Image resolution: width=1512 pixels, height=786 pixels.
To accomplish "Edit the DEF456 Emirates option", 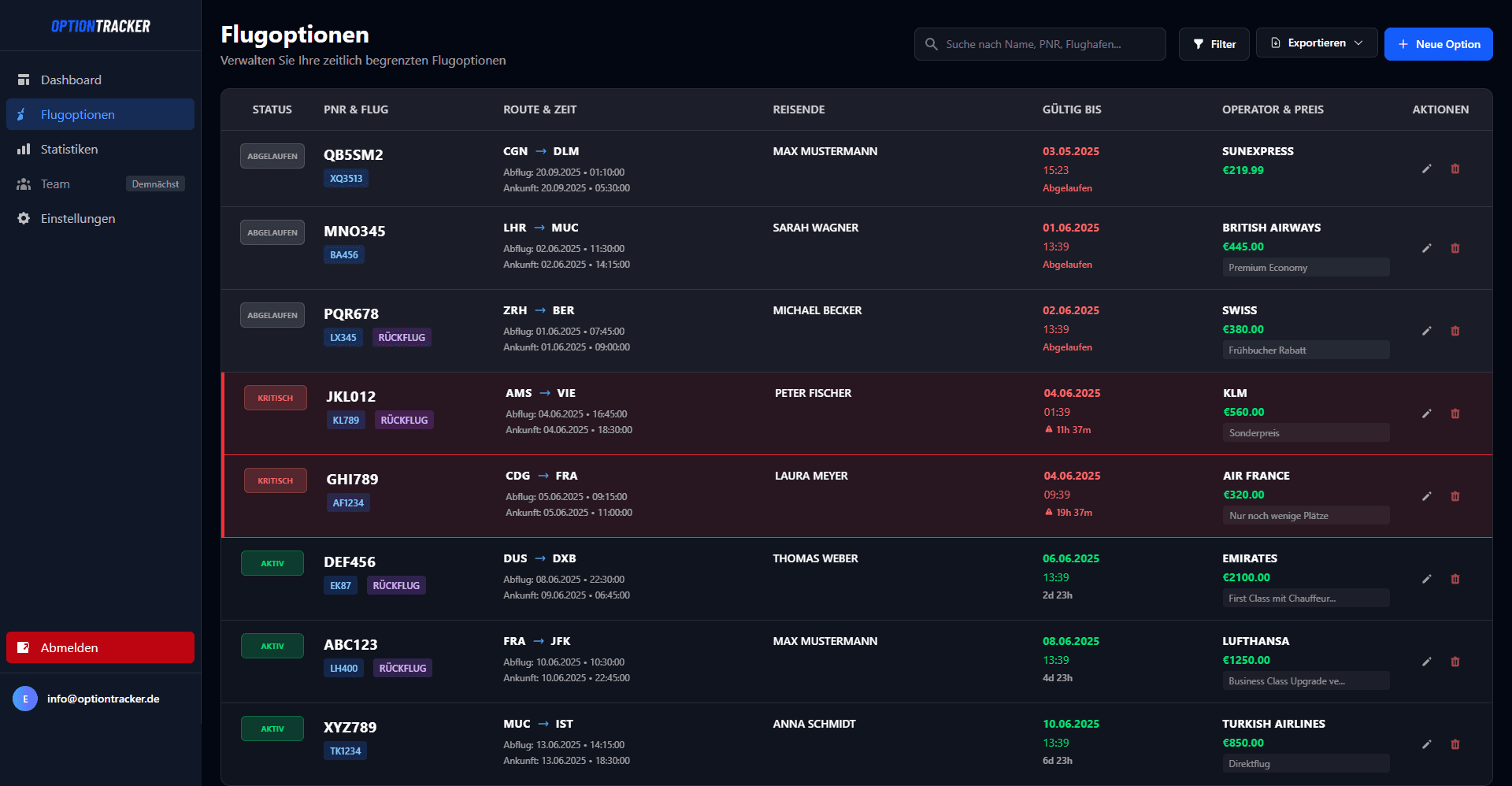I will point(1426,579).
